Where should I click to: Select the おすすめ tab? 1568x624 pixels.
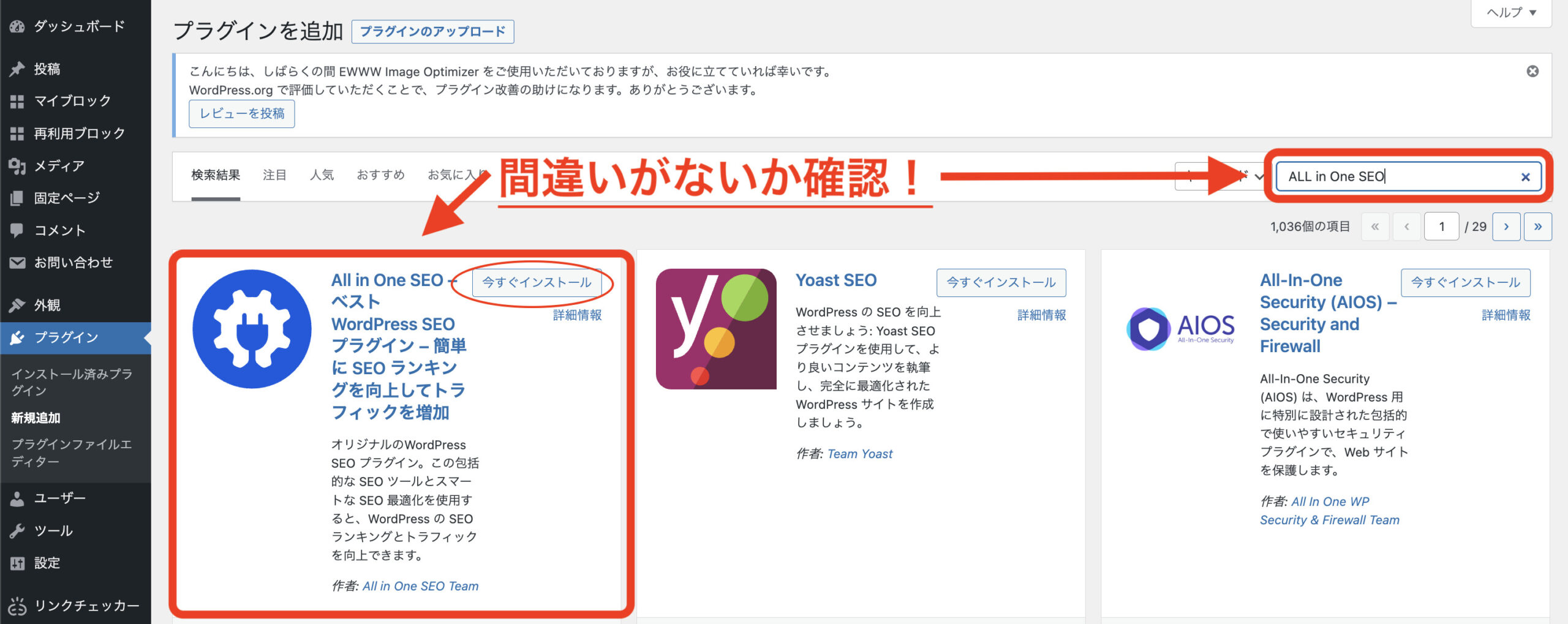pyautogui.click(x=380, y=175)
